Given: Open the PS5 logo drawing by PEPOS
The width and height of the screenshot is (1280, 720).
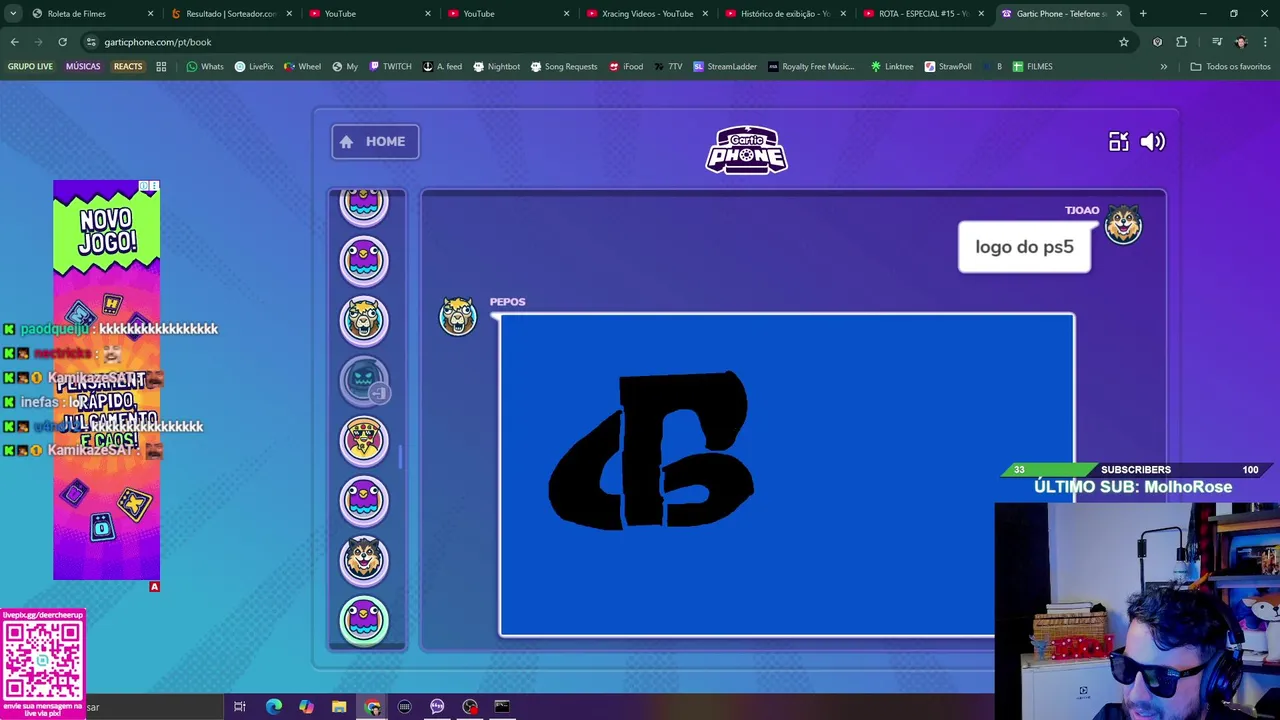Looking at the screenshot, I should click(787, 475).
